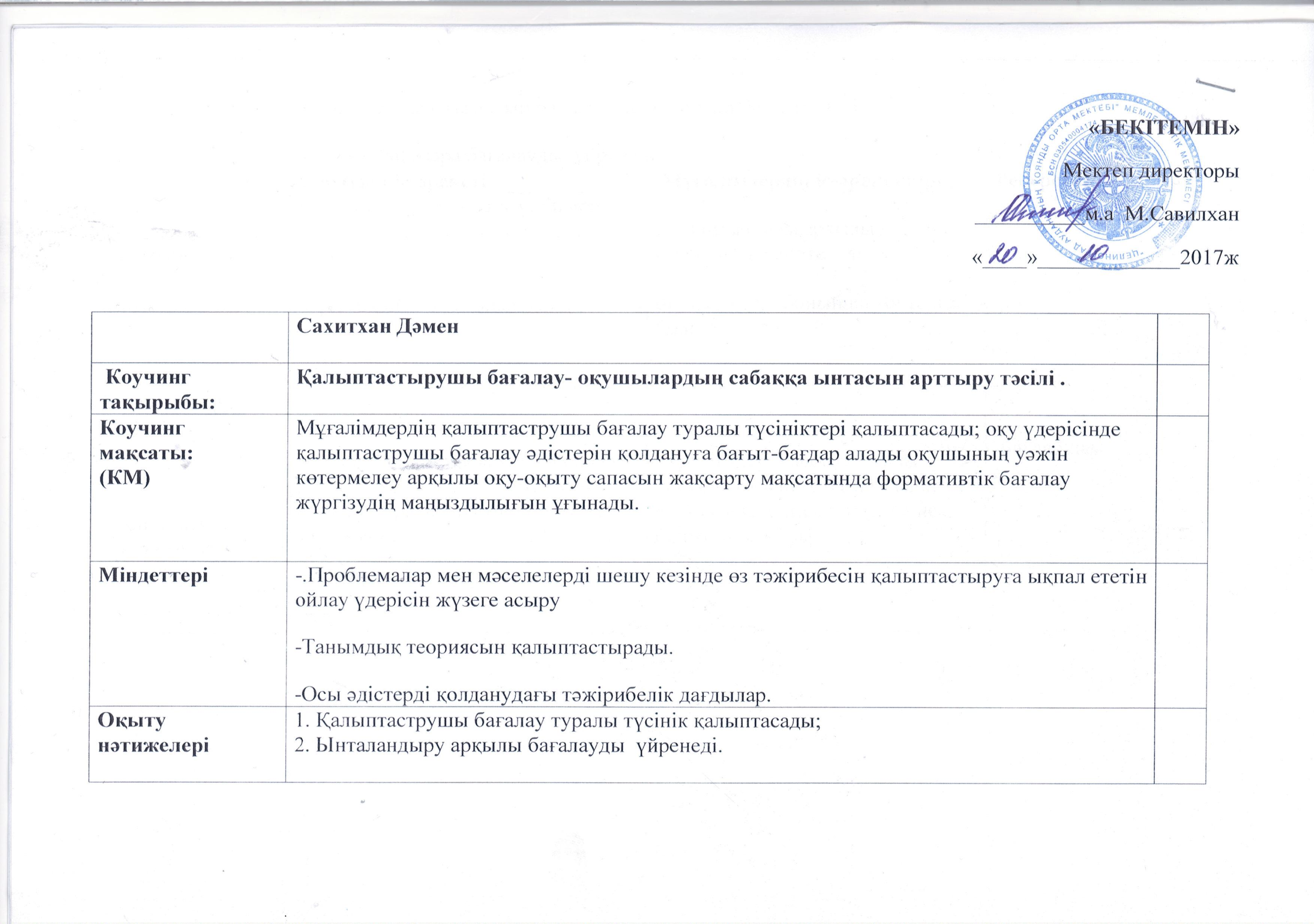
Task: Click the Оқыту нәтижелері label
Action: tap(152, 732)
